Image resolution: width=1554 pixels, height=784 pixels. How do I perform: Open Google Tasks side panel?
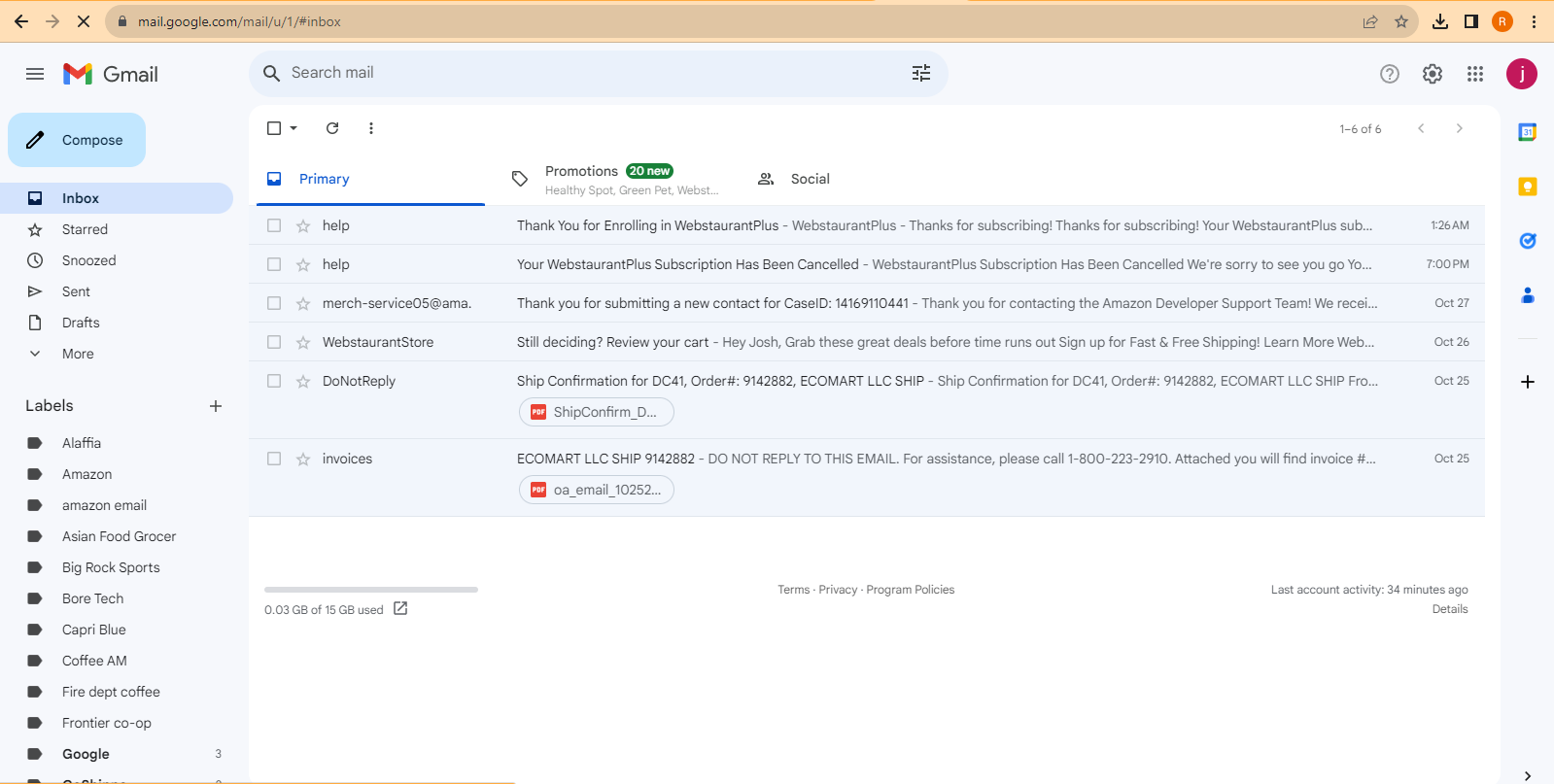(x=1528, y=241)
